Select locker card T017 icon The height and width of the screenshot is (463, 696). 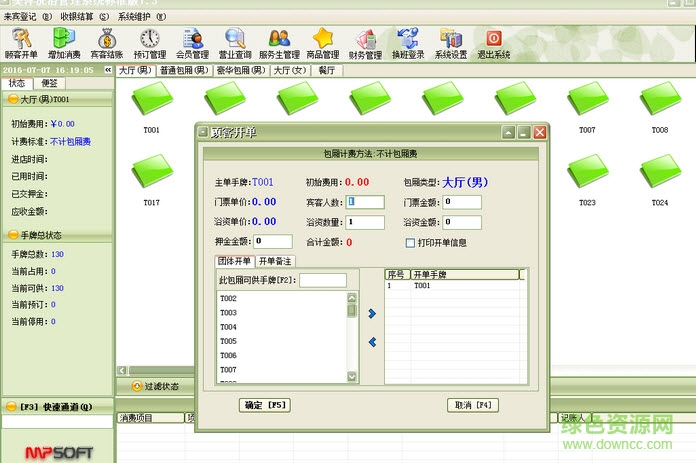[152, 171]
